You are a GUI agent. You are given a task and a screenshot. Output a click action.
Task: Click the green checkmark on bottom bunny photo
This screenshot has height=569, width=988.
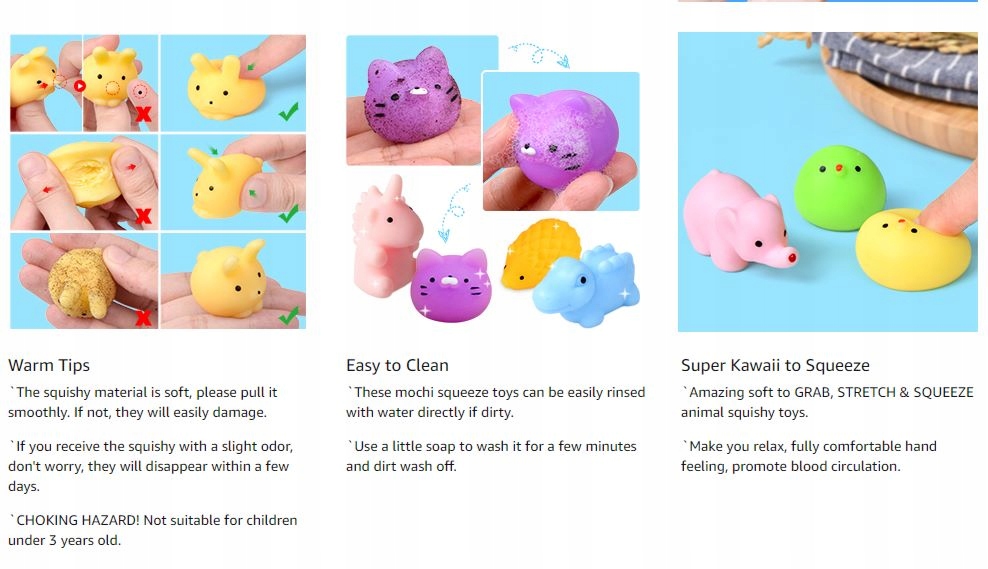289,314
